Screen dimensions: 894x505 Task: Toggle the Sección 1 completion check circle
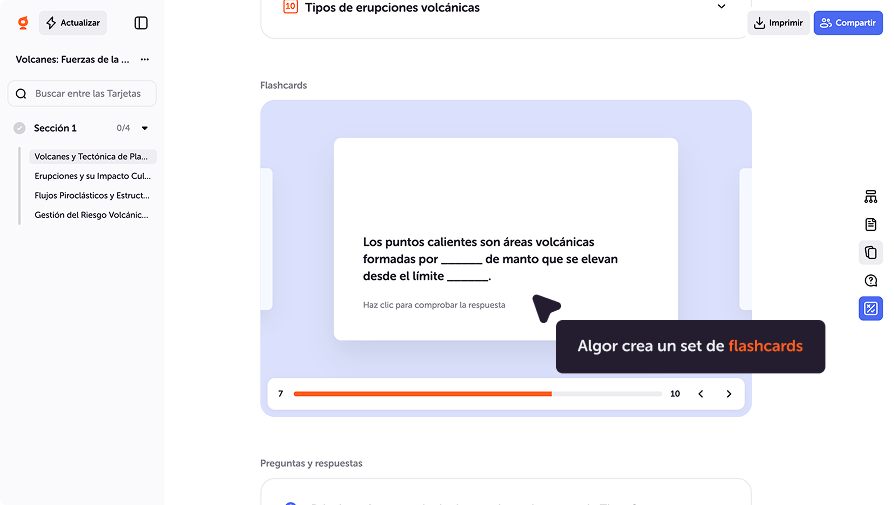[19, 128]
